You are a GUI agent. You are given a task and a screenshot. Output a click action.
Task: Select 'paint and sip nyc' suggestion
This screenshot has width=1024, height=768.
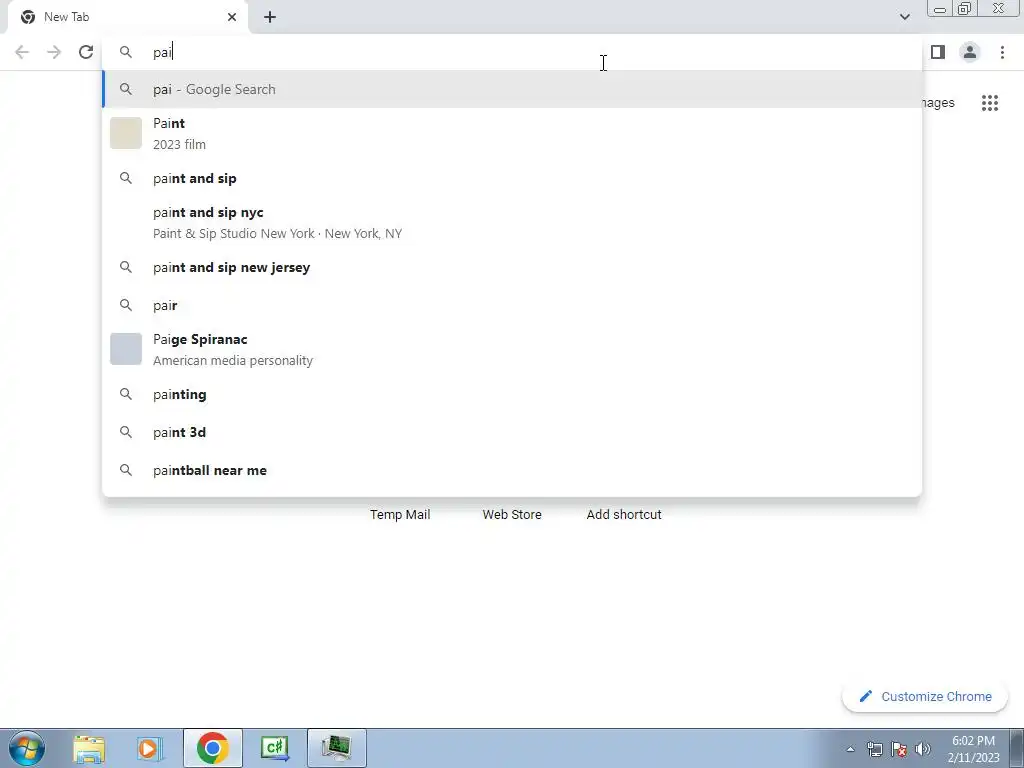(512, 223)
